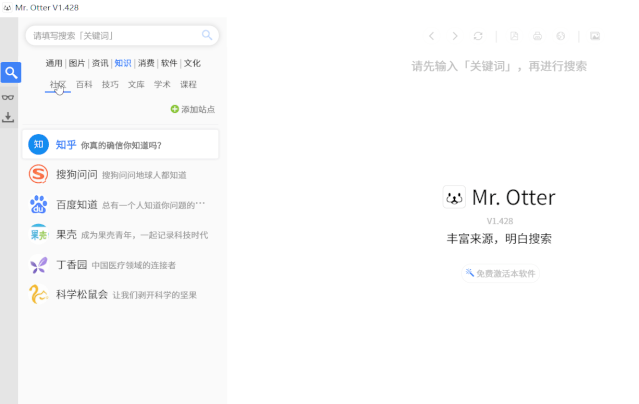Click the text 成为果壳青年,一起记录科技时代
This screenshot has width=639, height=404.
[x=144, y=235]
